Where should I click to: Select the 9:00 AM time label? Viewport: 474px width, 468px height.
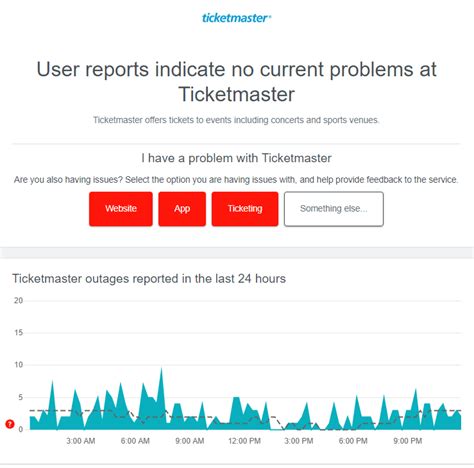tap(190, 441)
